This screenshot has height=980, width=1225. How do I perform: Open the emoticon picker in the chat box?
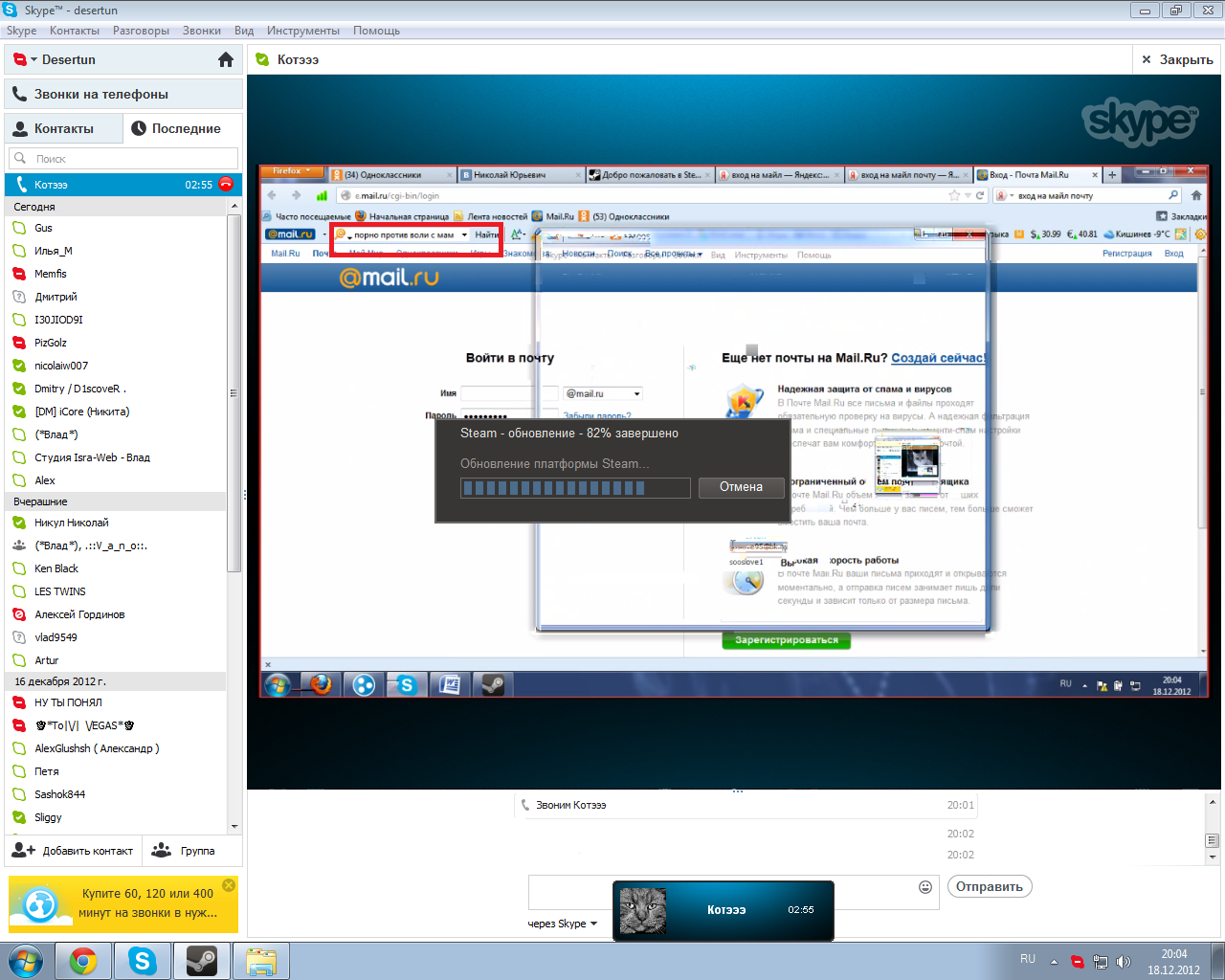(925, 887)
